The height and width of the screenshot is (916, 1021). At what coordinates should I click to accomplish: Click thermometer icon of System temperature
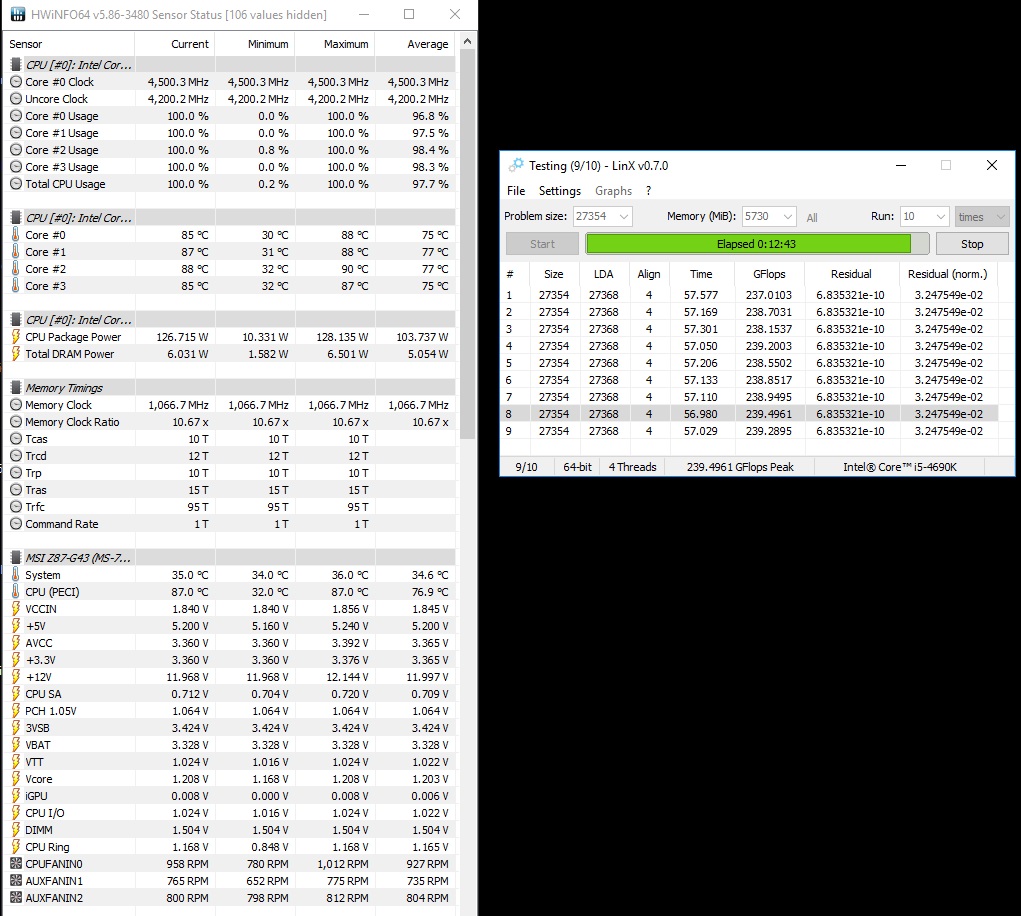[16, 574]
